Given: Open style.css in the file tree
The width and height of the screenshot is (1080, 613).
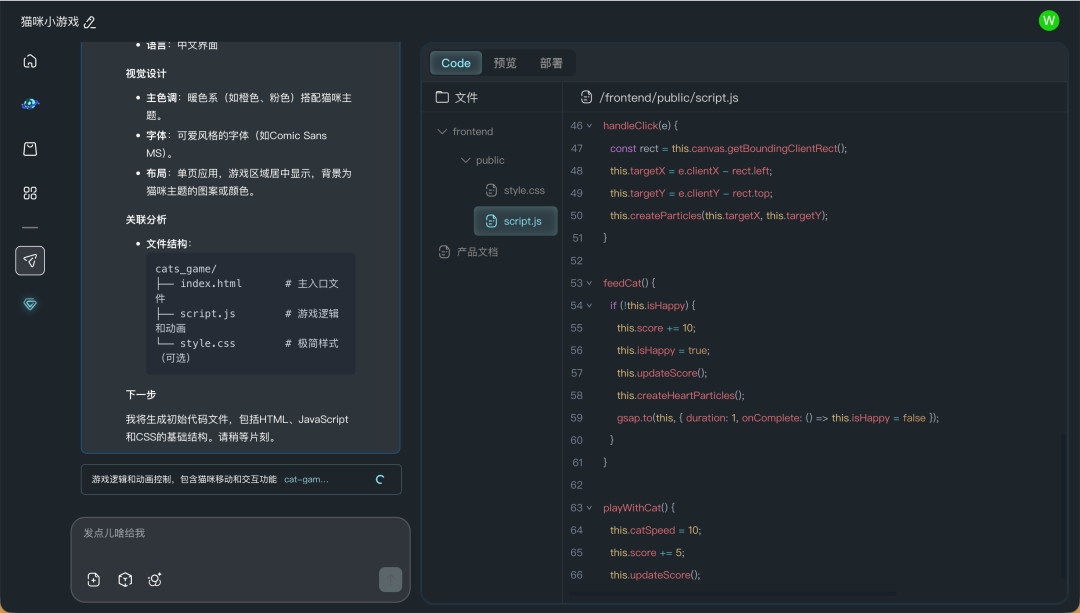Looking at the screenshot, I should tap(516, 190).
